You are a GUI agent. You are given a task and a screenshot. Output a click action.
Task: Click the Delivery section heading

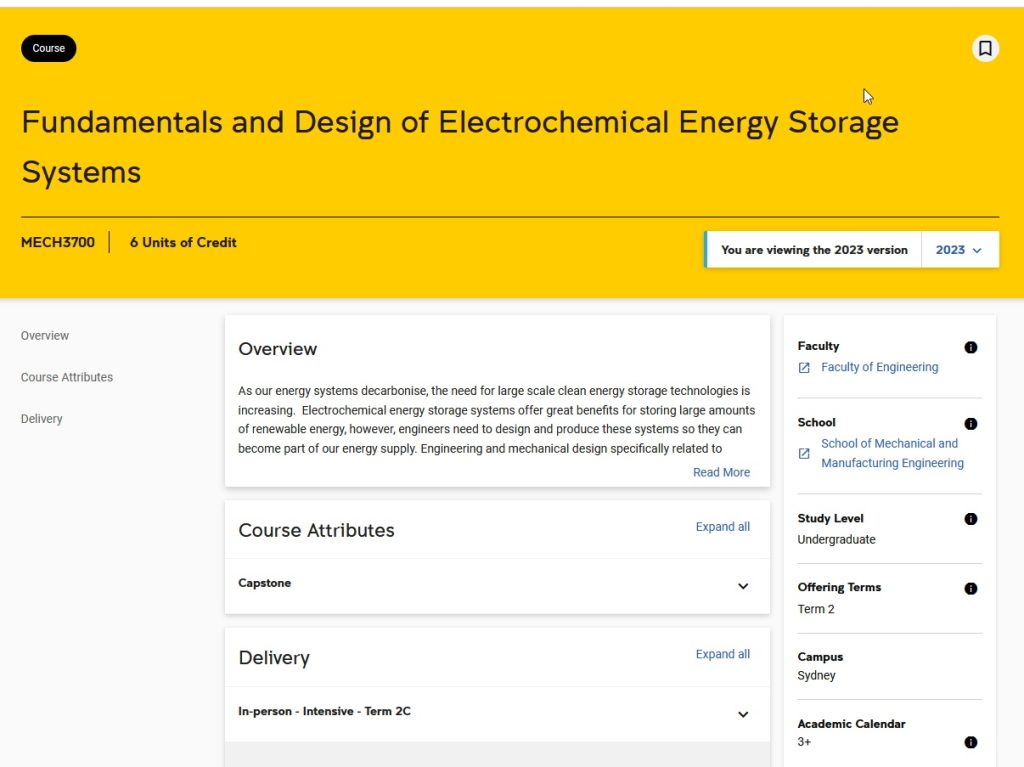(274, 658)
